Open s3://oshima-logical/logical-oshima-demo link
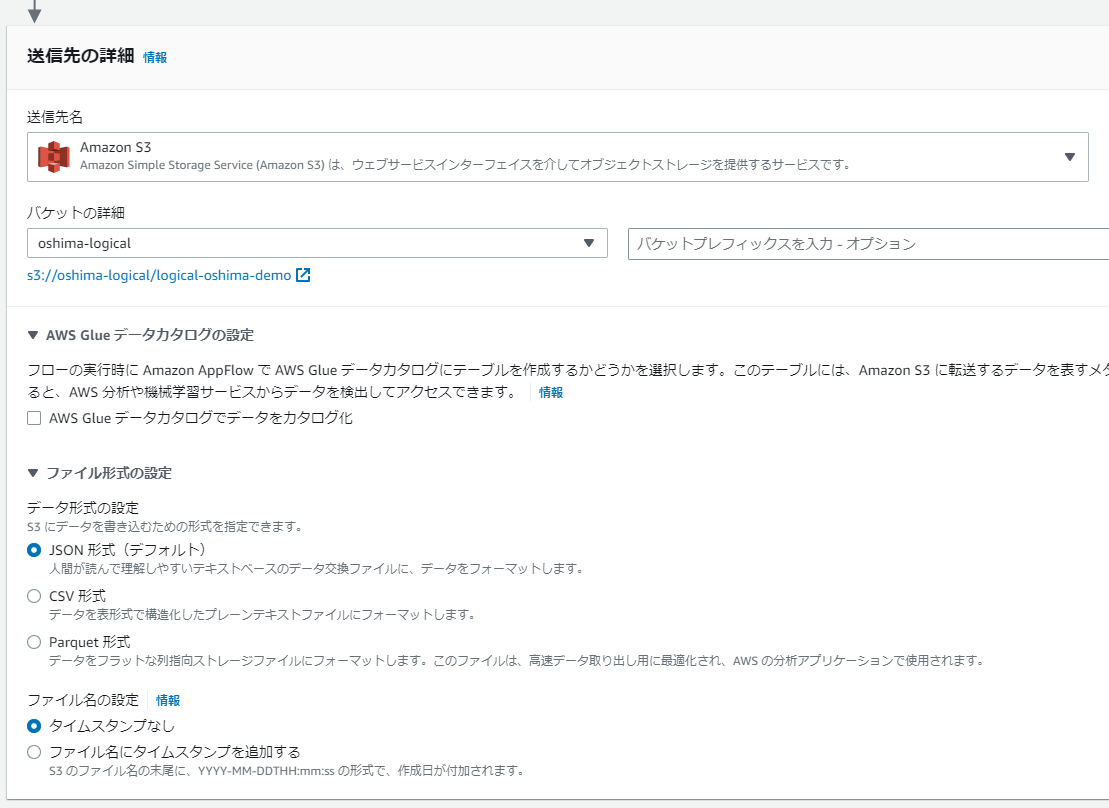The height and width of the screenshot is (808, 1109). [159, 275]
